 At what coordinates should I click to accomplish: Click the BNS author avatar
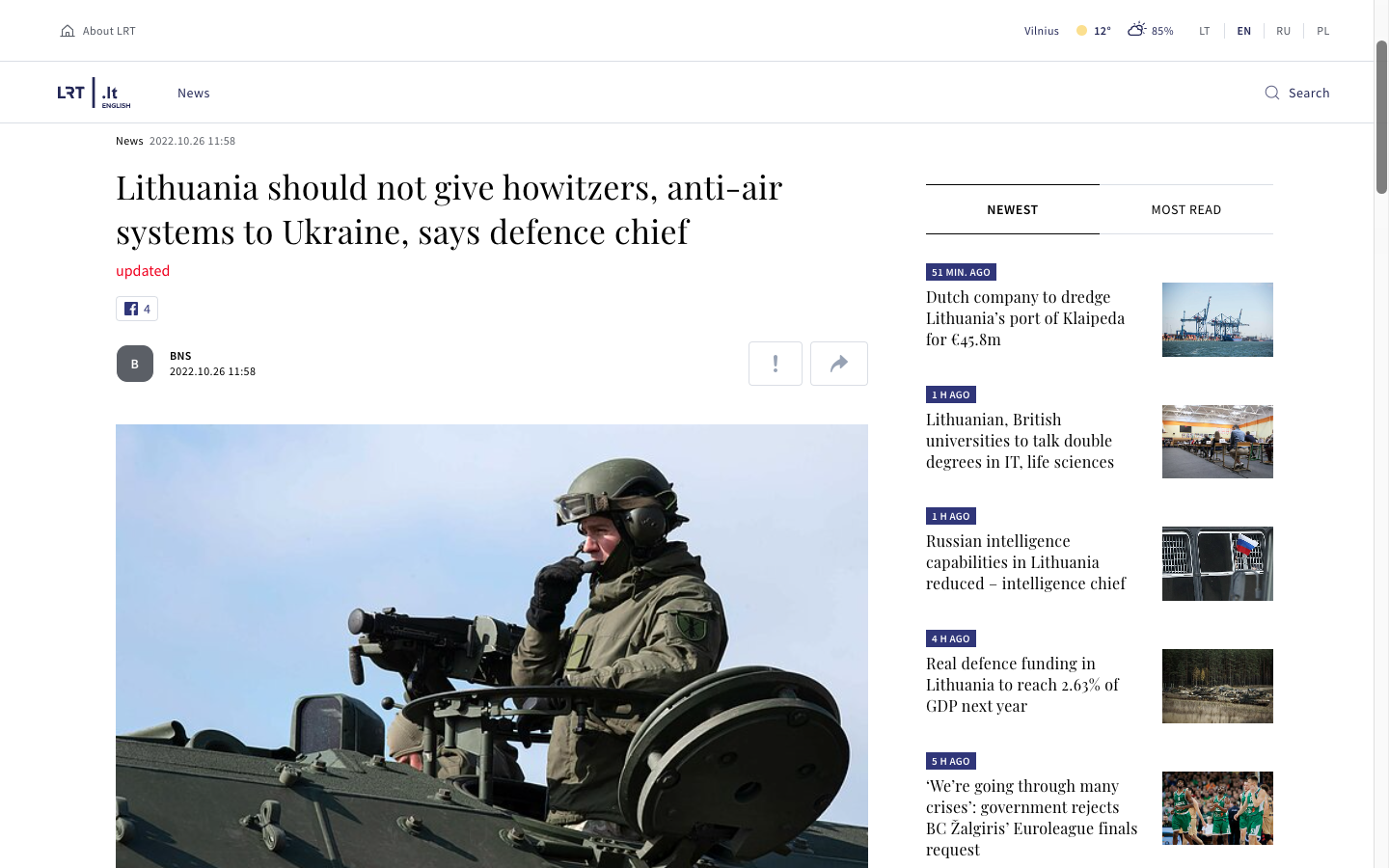click(135, 364)
